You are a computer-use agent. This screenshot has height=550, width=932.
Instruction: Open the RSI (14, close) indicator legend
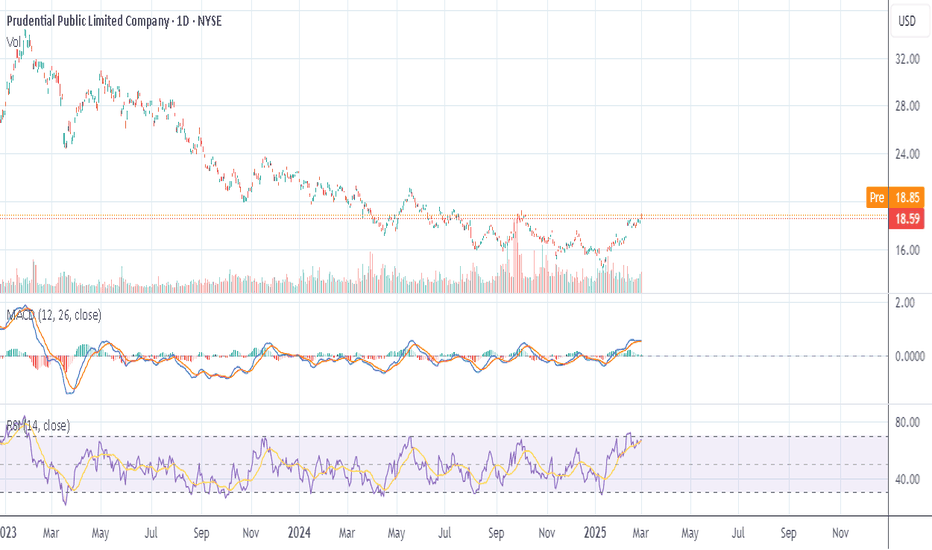pos(38,425)
